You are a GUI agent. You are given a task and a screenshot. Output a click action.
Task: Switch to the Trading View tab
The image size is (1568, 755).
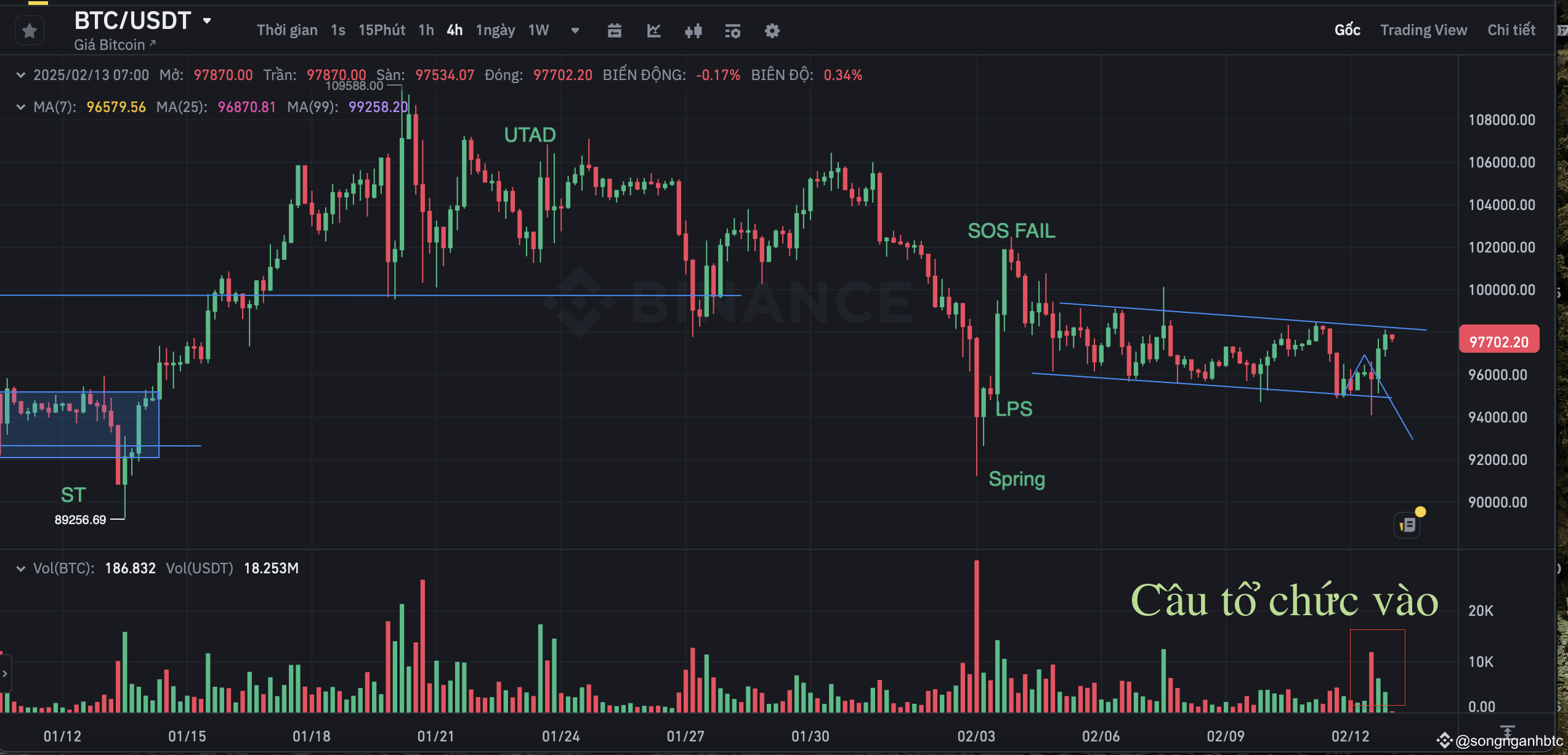1423,30
